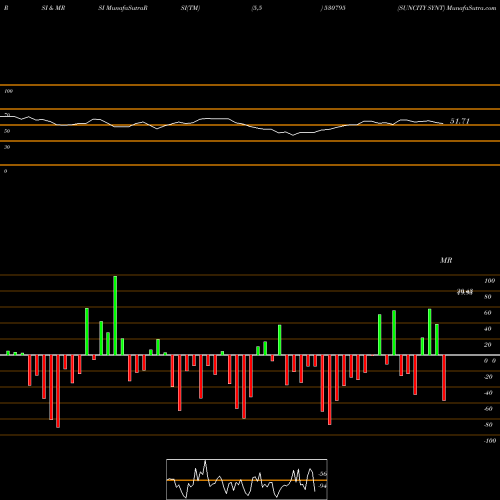
Task: Click the SI & MR header text
Action: pos(53,8)
